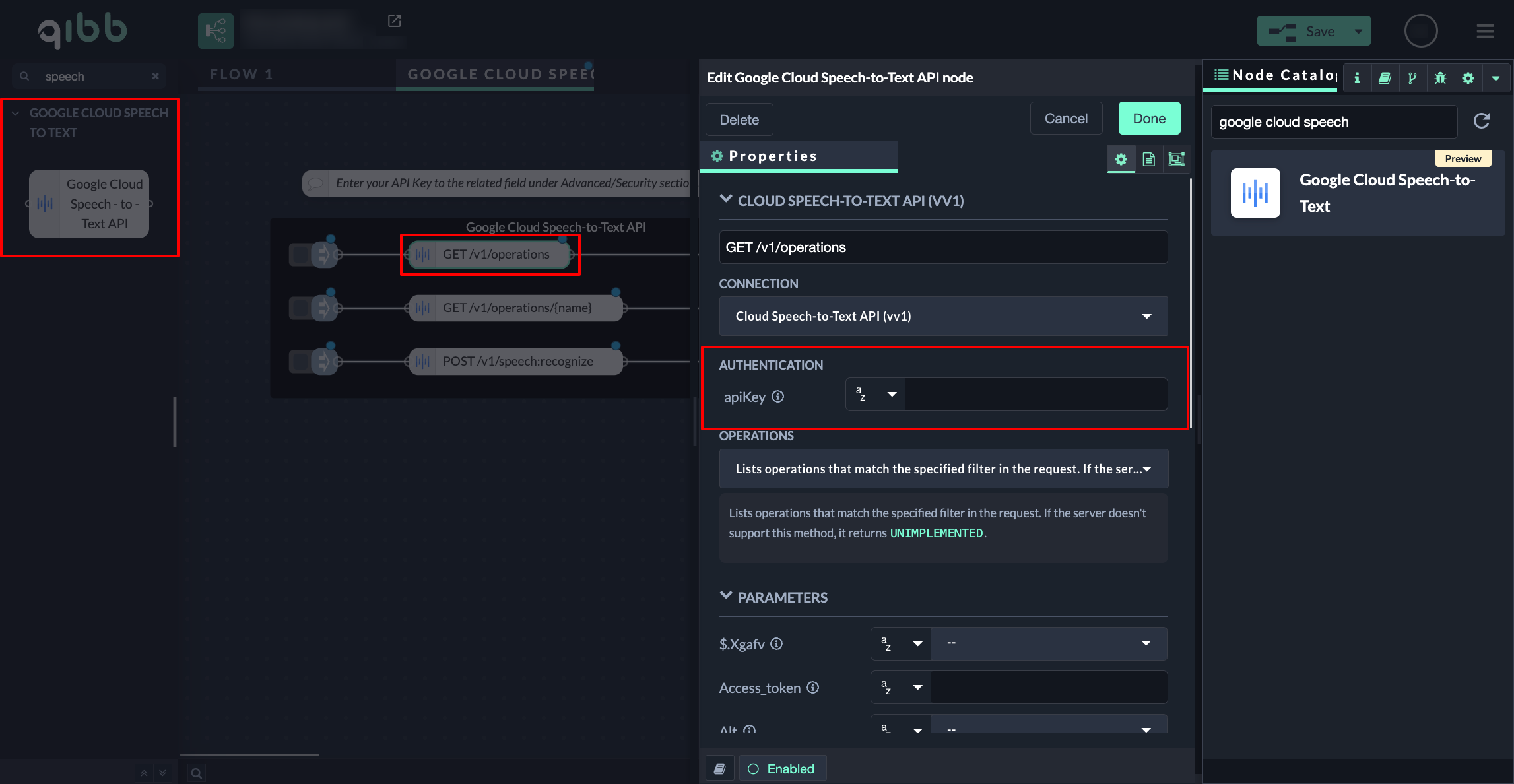
Task: Open the debug messages bug icon
Action: [x=1440, y=78]
